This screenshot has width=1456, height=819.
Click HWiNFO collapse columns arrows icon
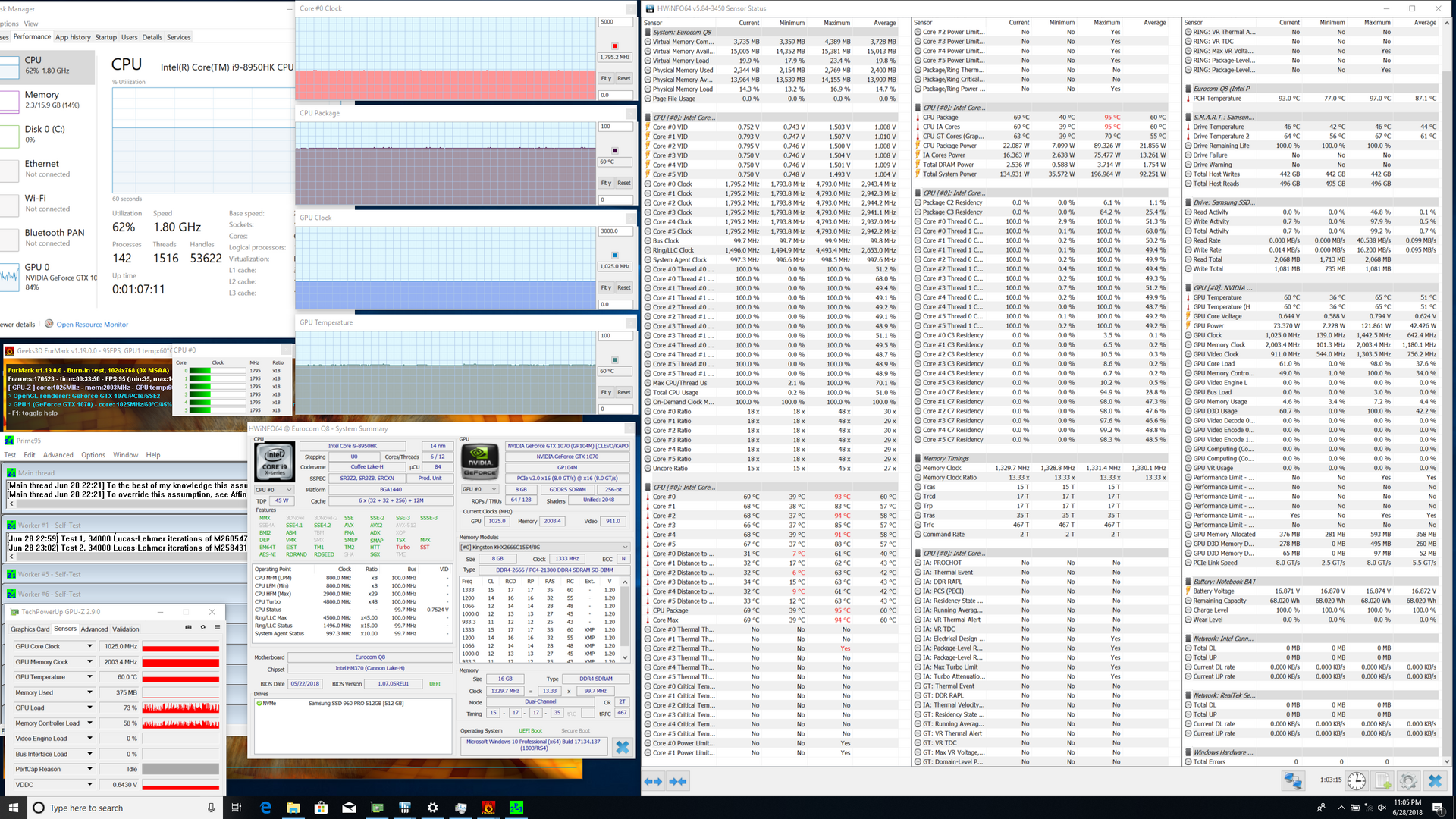click(x=678, y=781)
